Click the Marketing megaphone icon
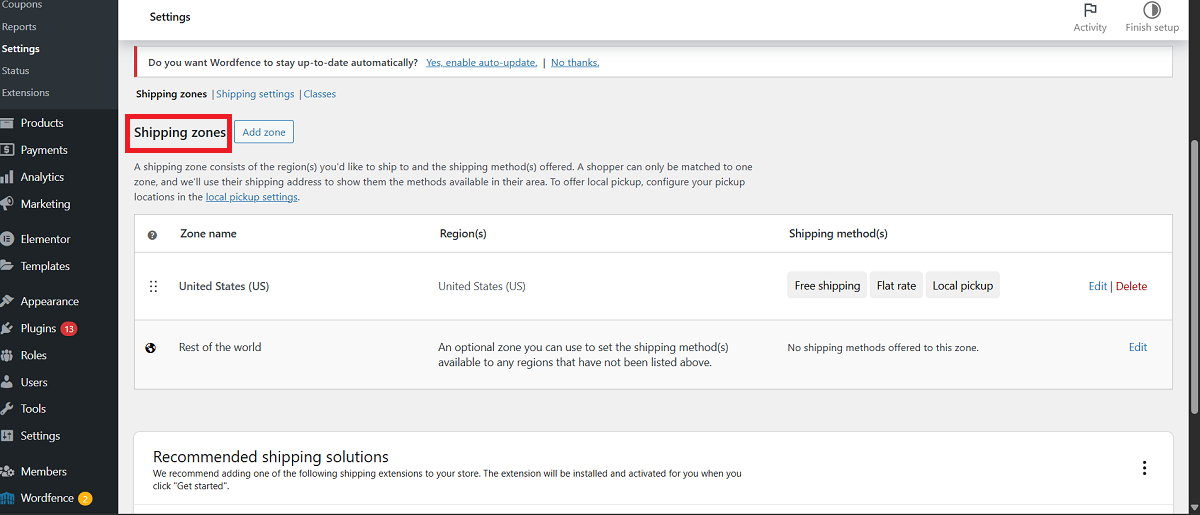 tap(8, 204)
